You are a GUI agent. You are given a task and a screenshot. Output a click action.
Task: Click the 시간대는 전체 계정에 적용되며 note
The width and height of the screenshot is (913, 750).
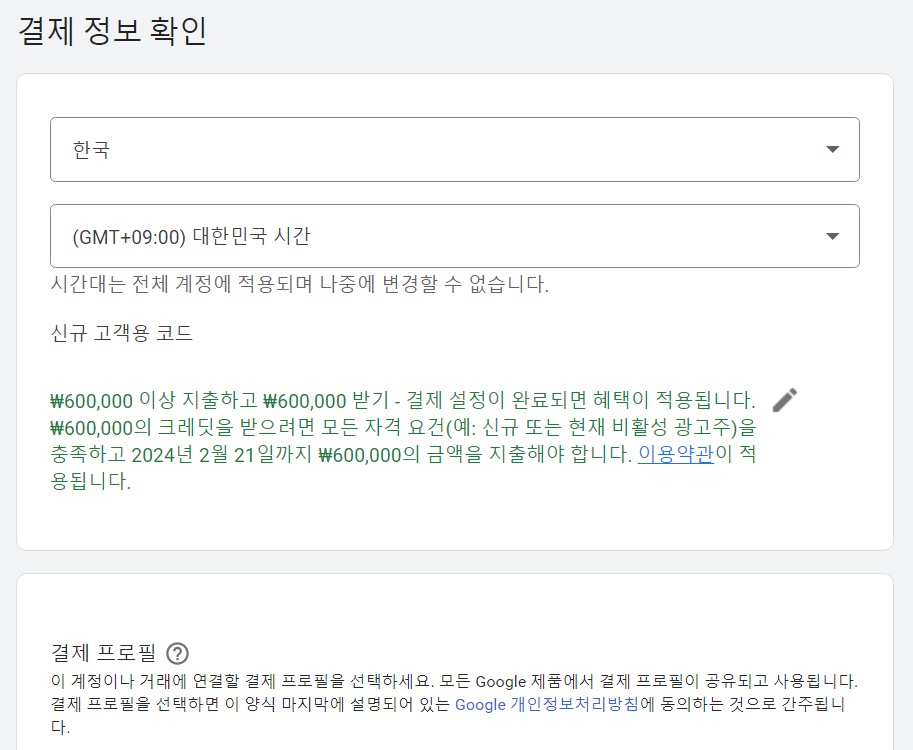[x=299, y=284]
